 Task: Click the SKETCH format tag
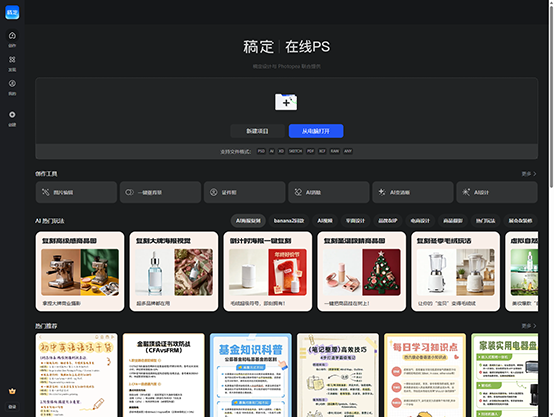(x=295, y=151)
